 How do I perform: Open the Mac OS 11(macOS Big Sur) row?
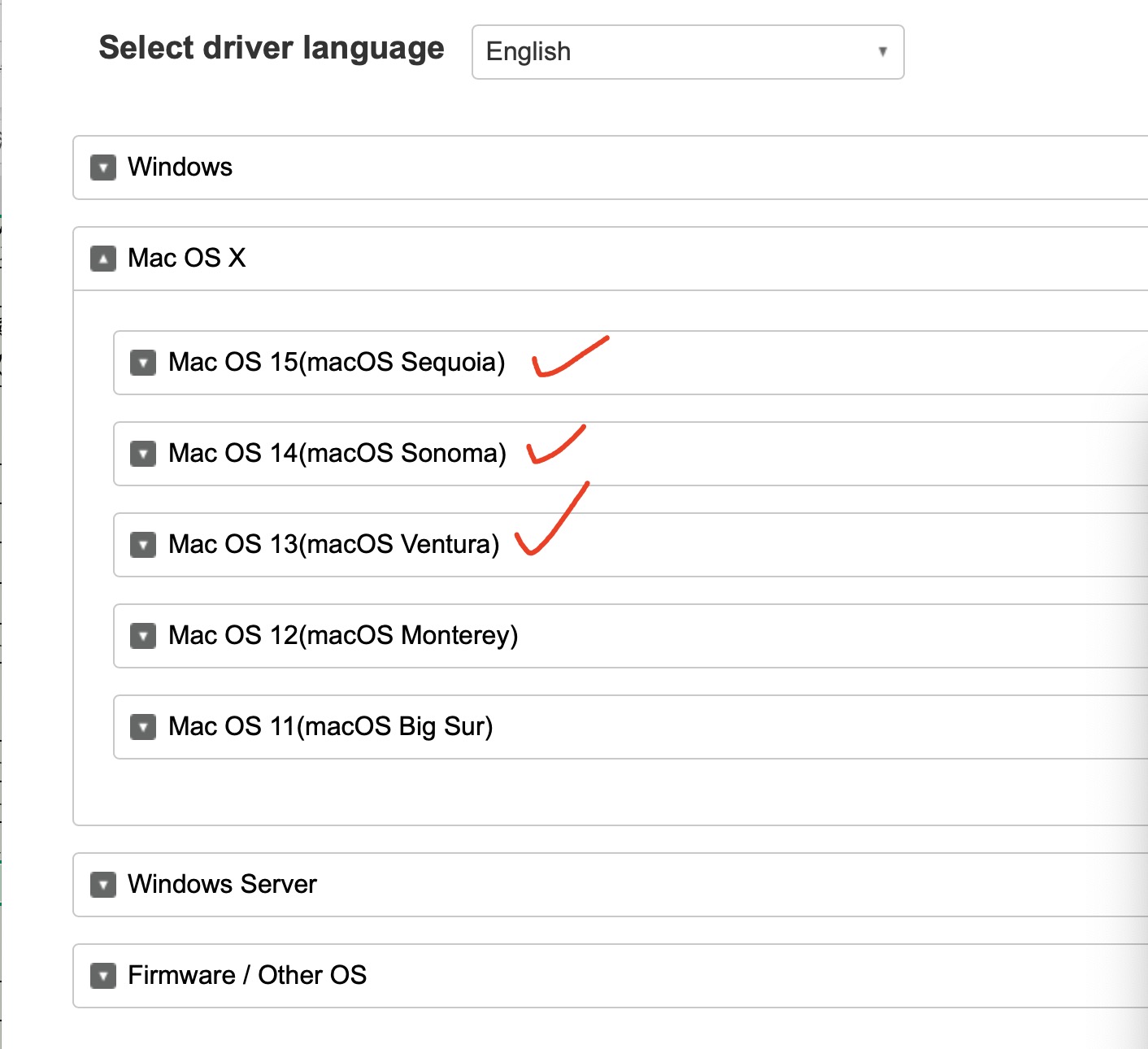[331, 727]
